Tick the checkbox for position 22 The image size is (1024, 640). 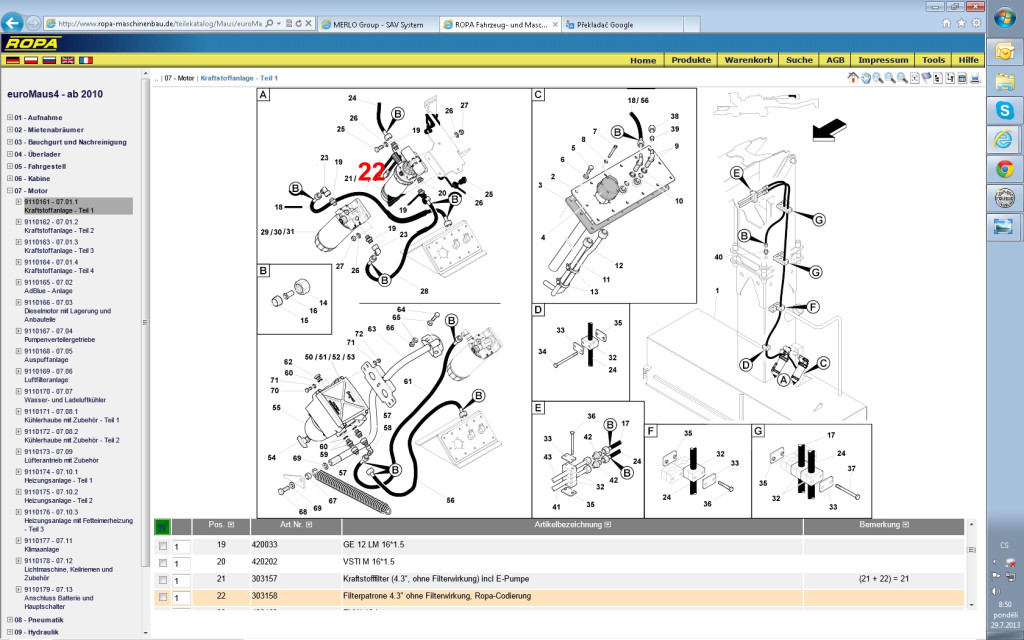point(163,596)
